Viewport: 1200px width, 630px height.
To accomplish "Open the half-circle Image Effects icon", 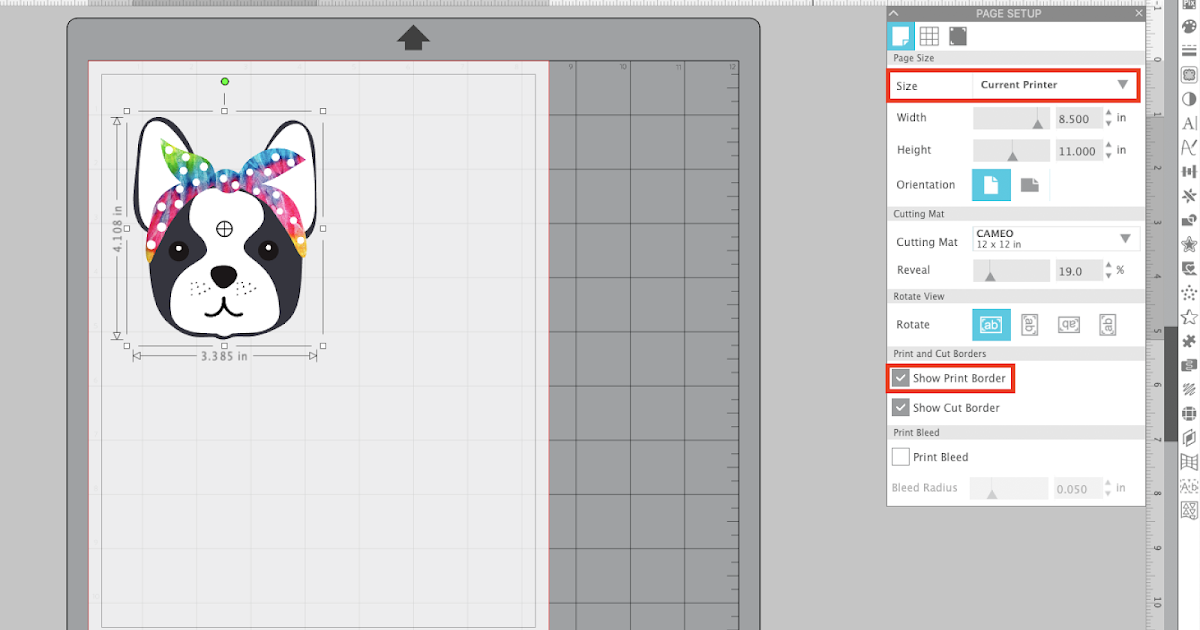I will pyautogui.click(x=1189, y=99).
